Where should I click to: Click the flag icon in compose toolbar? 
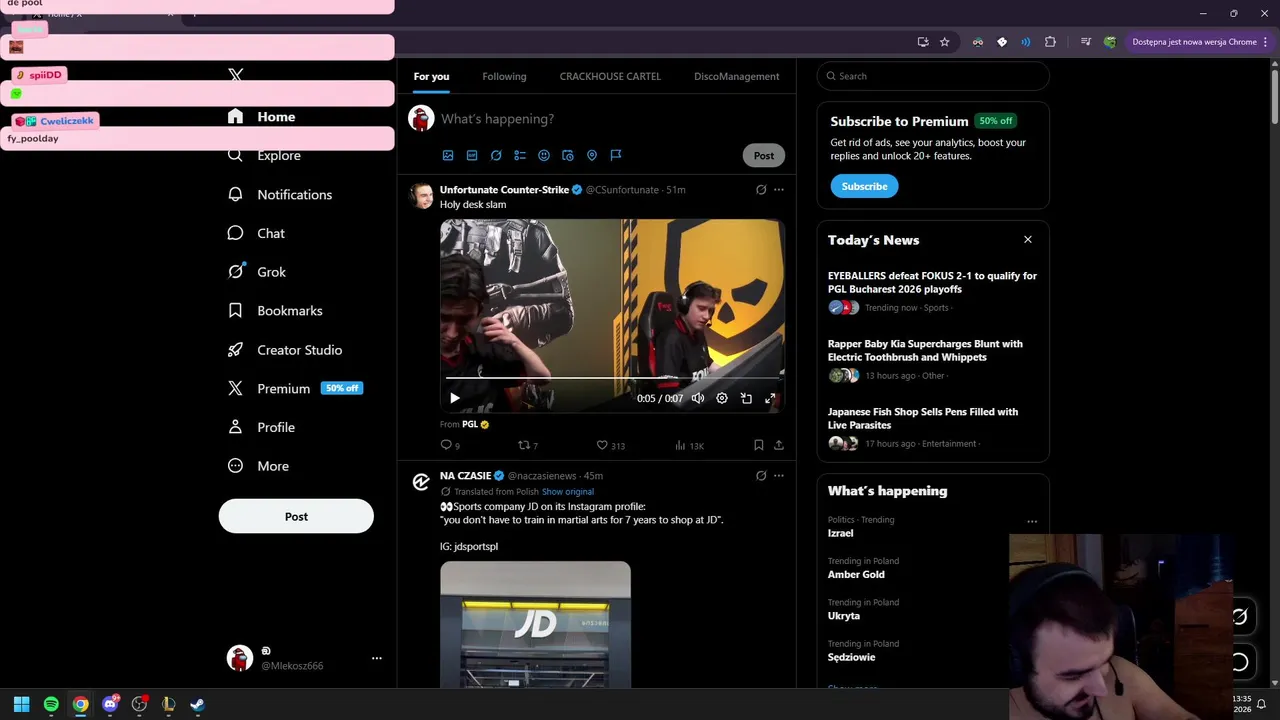616,156
